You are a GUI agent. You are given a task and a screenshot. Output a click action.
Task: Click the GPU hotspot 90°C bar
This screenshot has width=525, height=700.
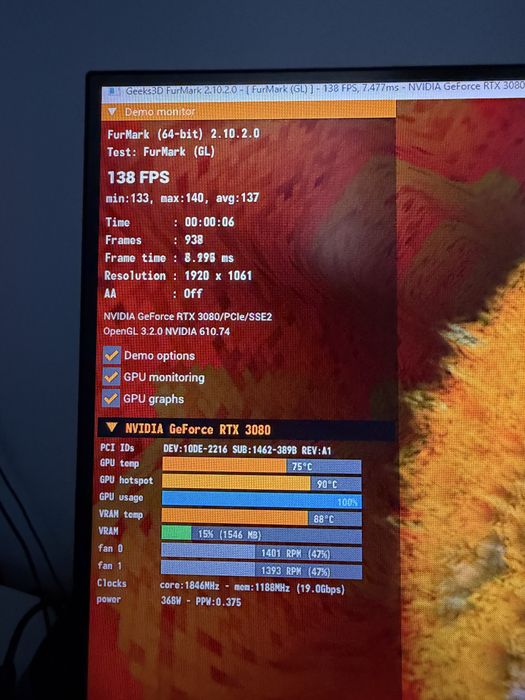click(x=262, y=483)
